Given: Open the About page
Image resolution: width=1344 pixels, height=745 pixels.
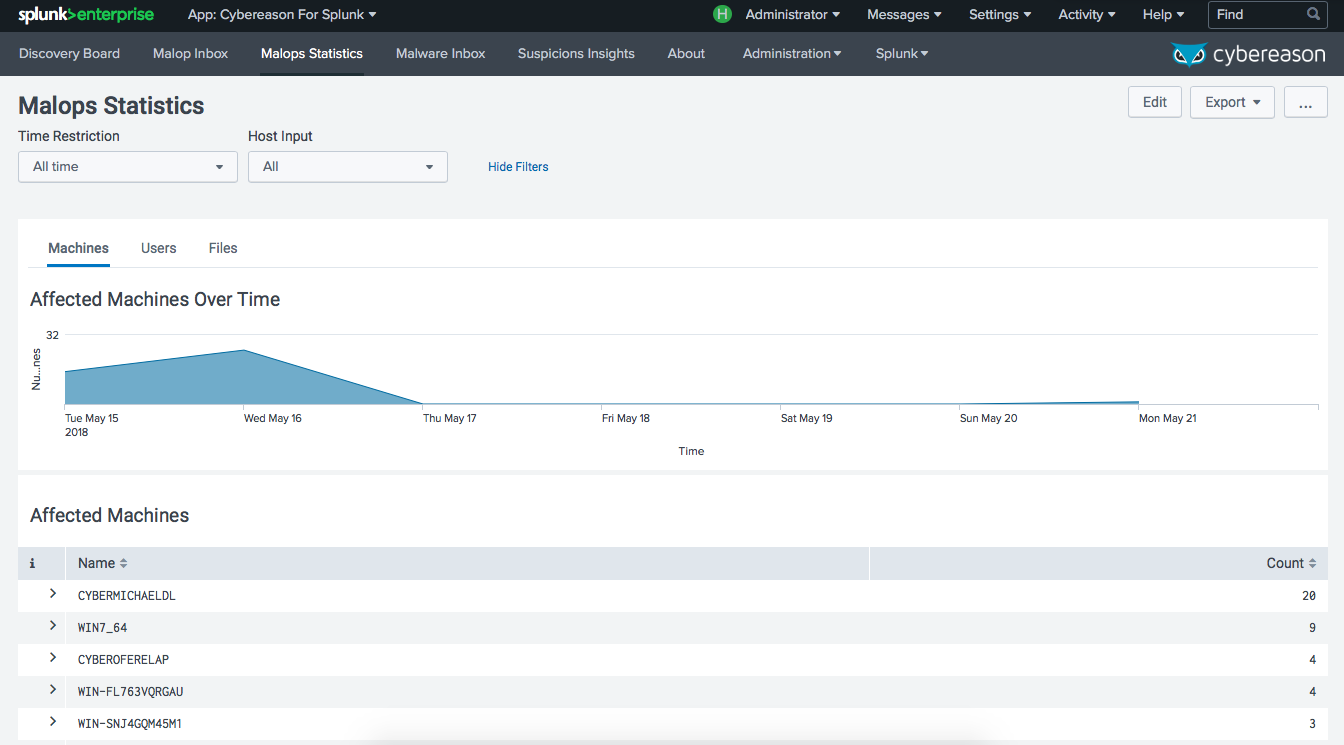Looking at the screenshot, I should 686,54.
